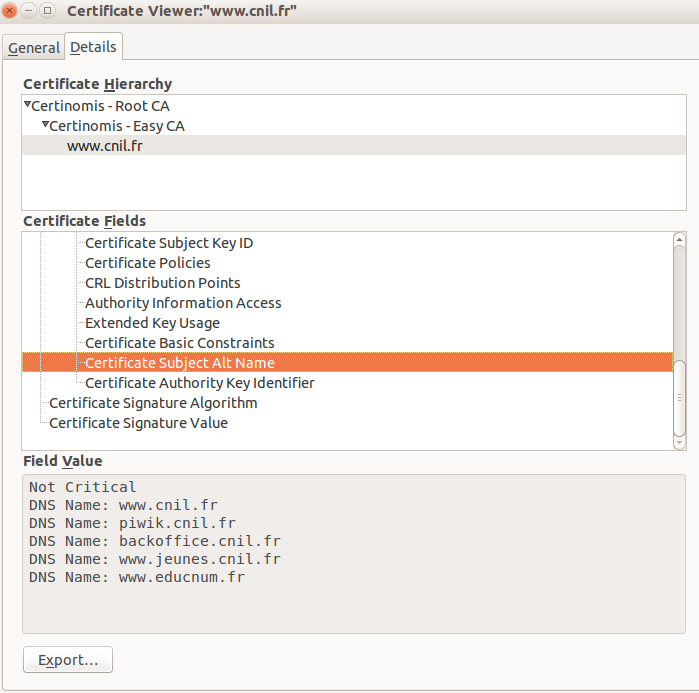Screen dimensions: 699x693
Task: Click the Field Value label
Action: 63,461
